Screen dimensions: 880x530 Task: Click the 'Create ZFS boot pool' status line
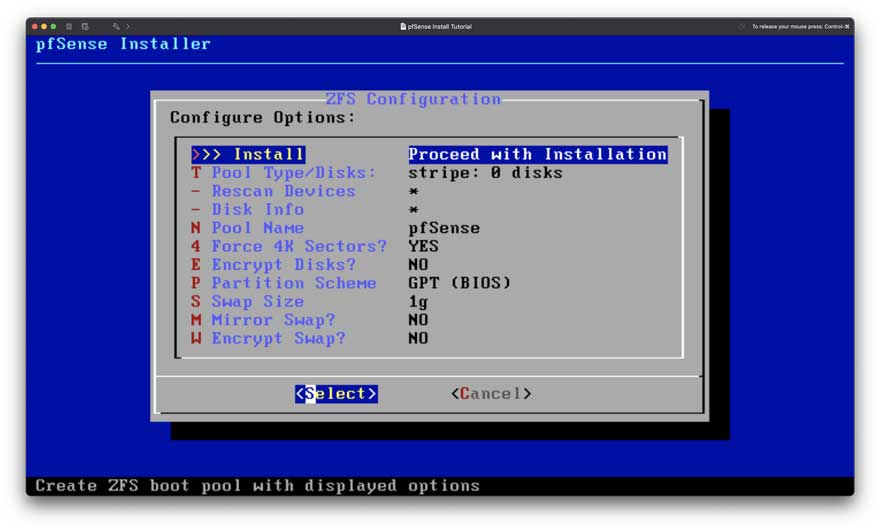tap(258, 486)
